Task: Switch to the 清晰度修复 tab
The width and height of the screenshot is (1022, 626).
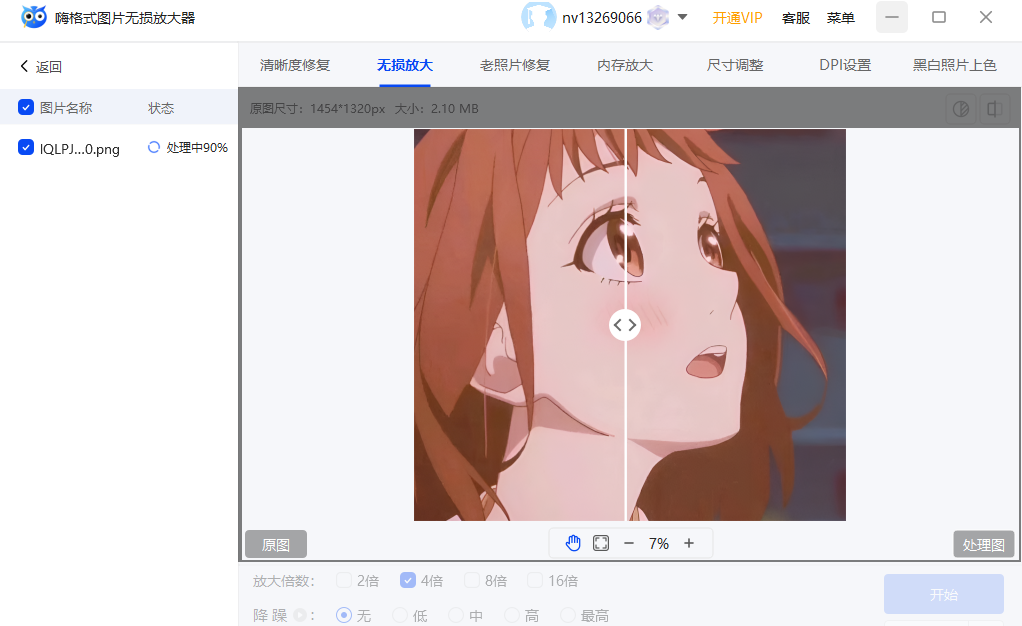Action: [x=295, y=65]
